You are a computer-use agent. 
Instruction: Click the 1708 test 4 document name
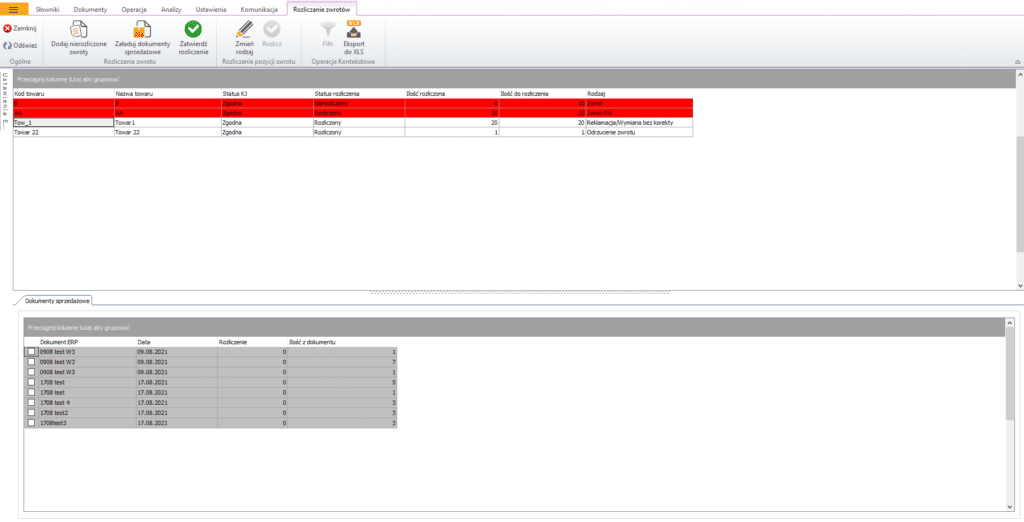pos(86,402)
